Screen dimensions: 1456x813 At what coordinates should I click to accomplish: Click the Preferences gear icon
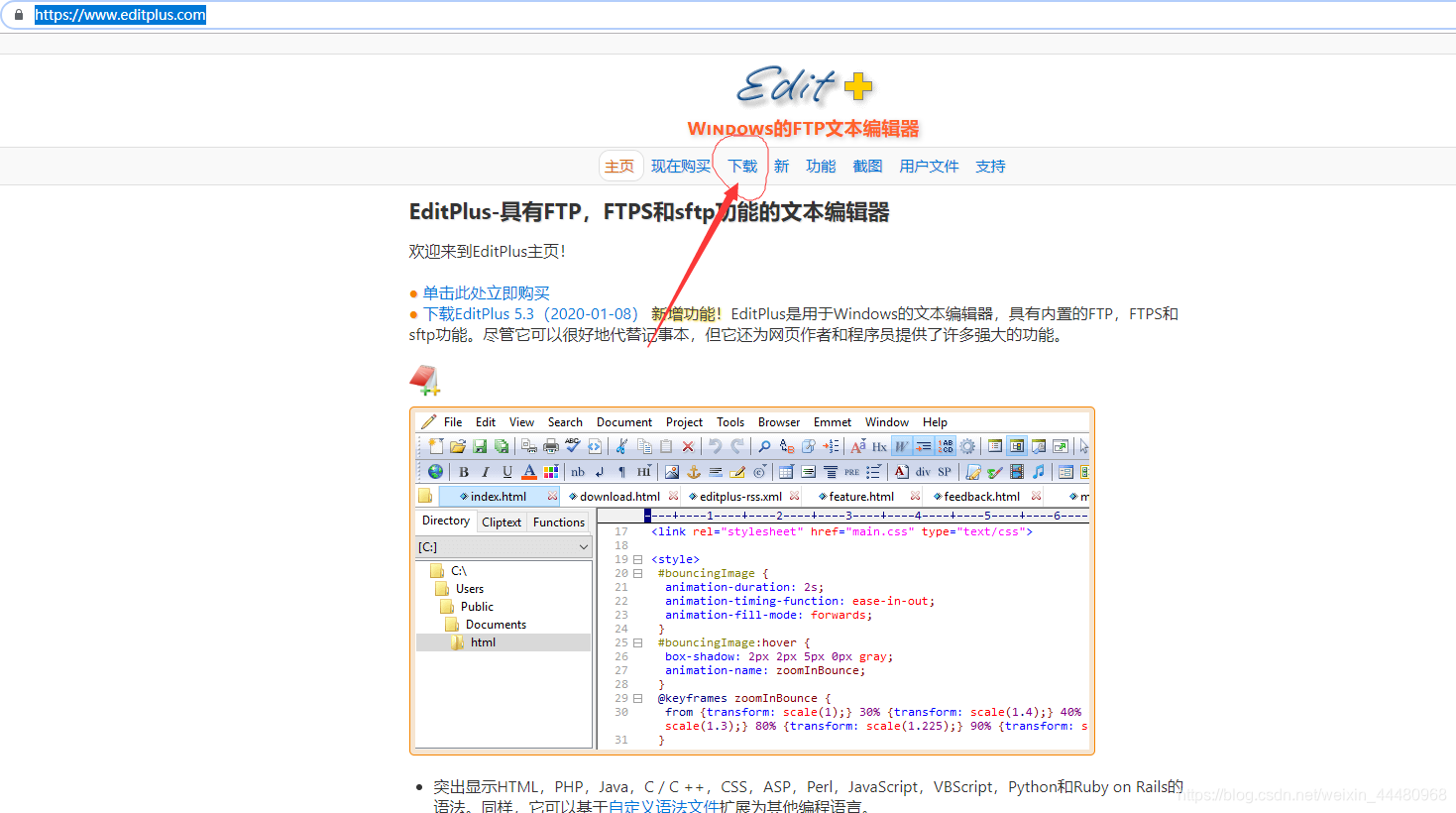click(x=967, y=446)
